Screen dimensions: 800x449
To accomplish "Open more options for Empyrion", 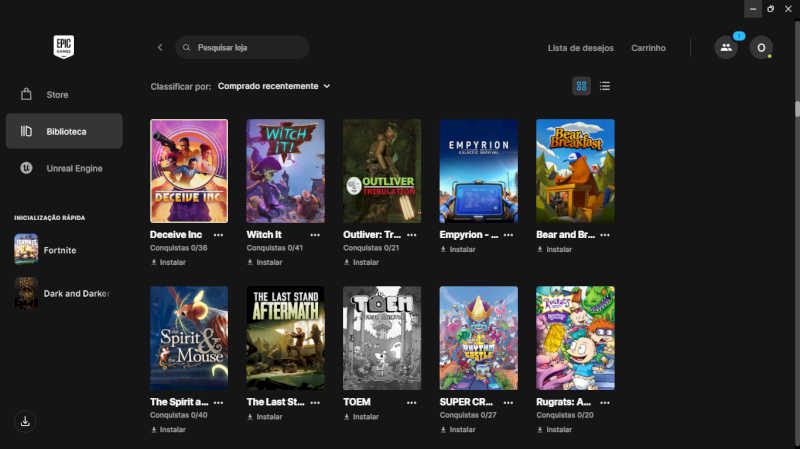I will pos(508,235).
